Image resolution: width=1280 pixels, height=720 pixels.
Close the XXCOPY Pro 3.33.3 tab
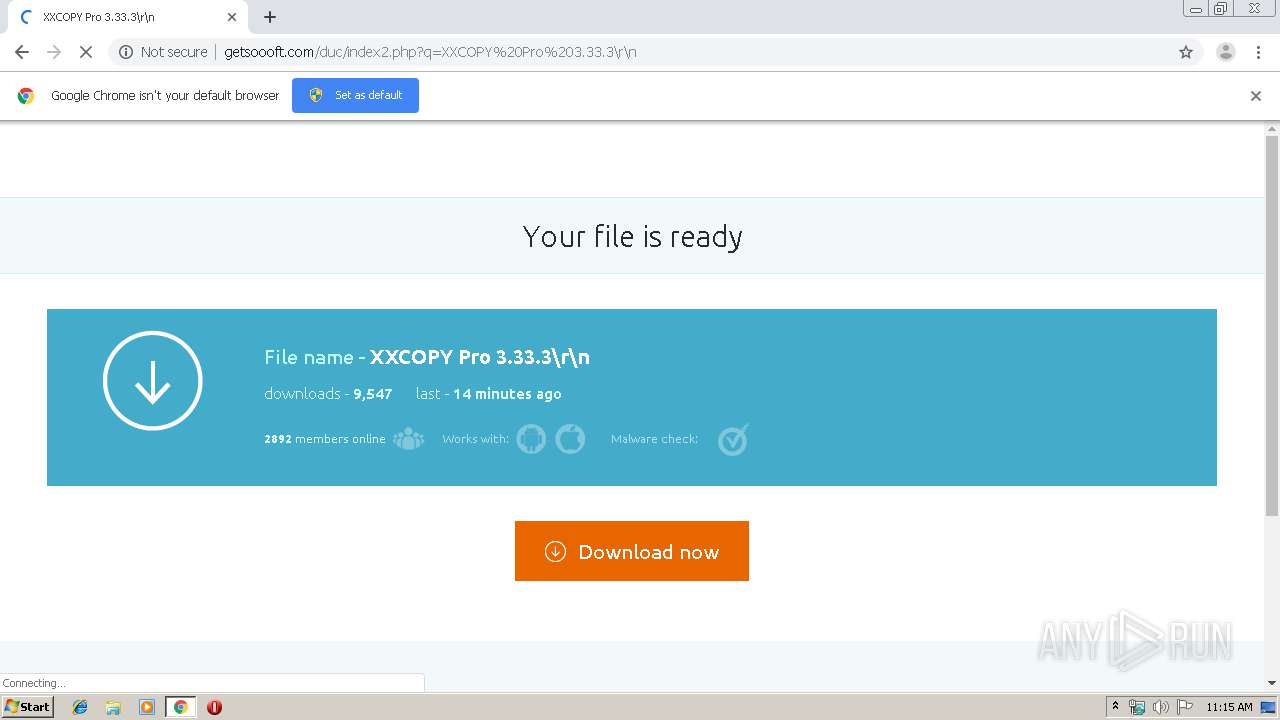[x=232, y=17]
